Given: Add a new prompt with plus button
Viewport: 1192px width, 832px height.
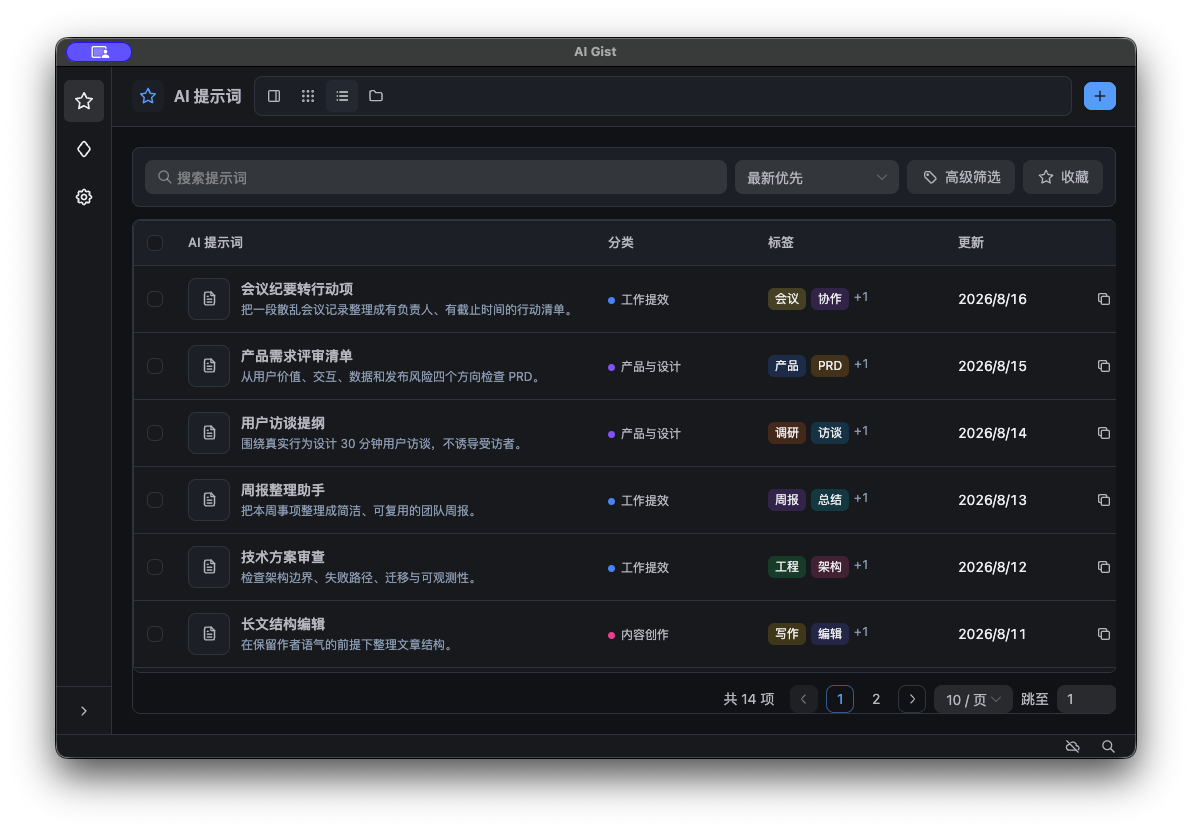Looking at the screenshot, I should 1099,96.
